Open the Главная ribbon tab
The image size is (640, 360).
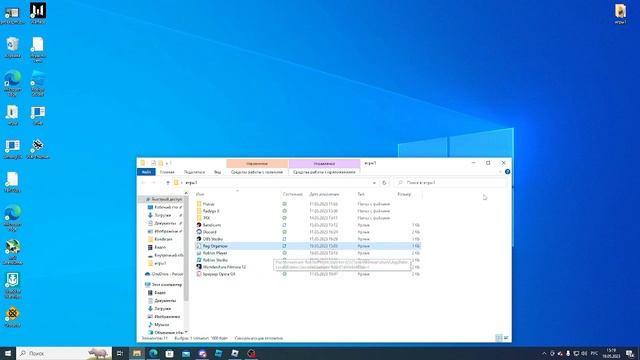click(x=167, y=172)
